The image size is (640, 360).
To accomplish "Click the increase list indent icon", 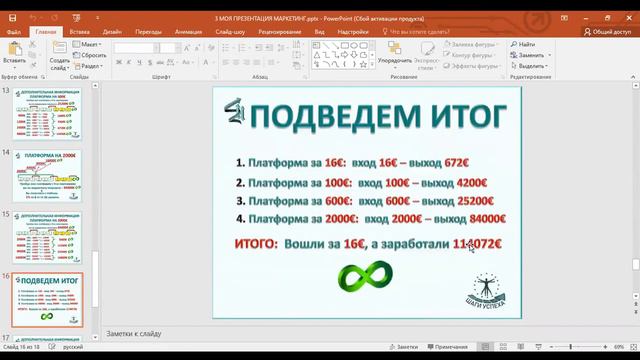I will pyautogui.click(x=269, y=48).
